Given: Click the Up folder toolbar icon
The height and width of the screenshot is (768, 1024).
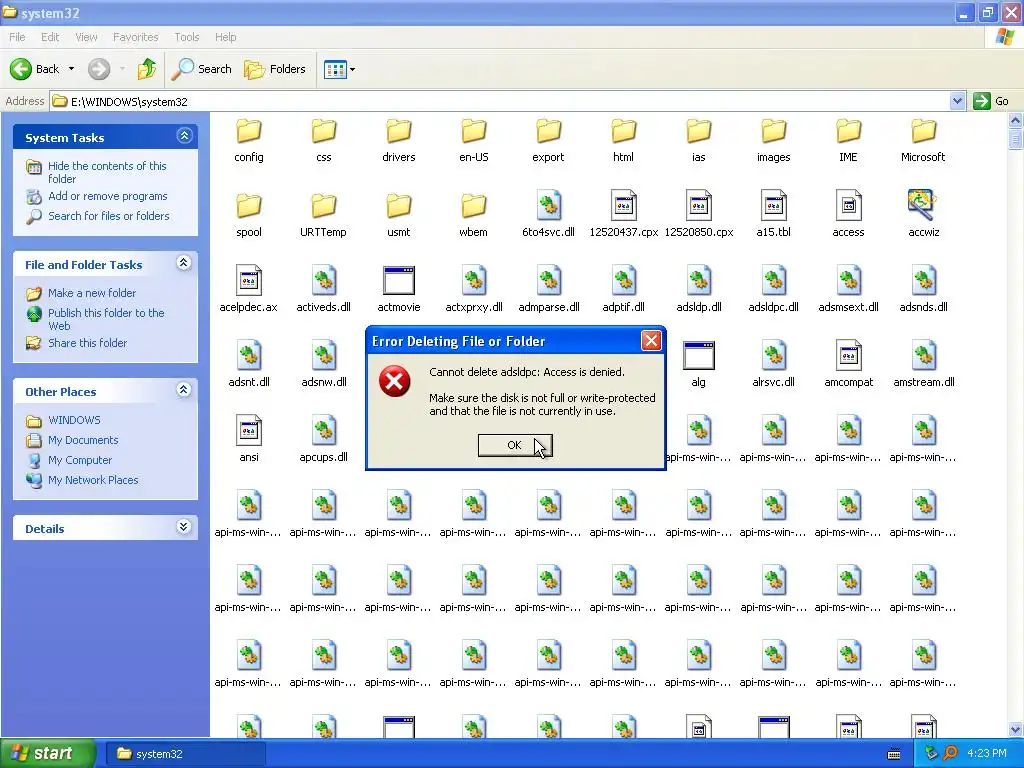Looking at the screenshot, I should 146,69.
